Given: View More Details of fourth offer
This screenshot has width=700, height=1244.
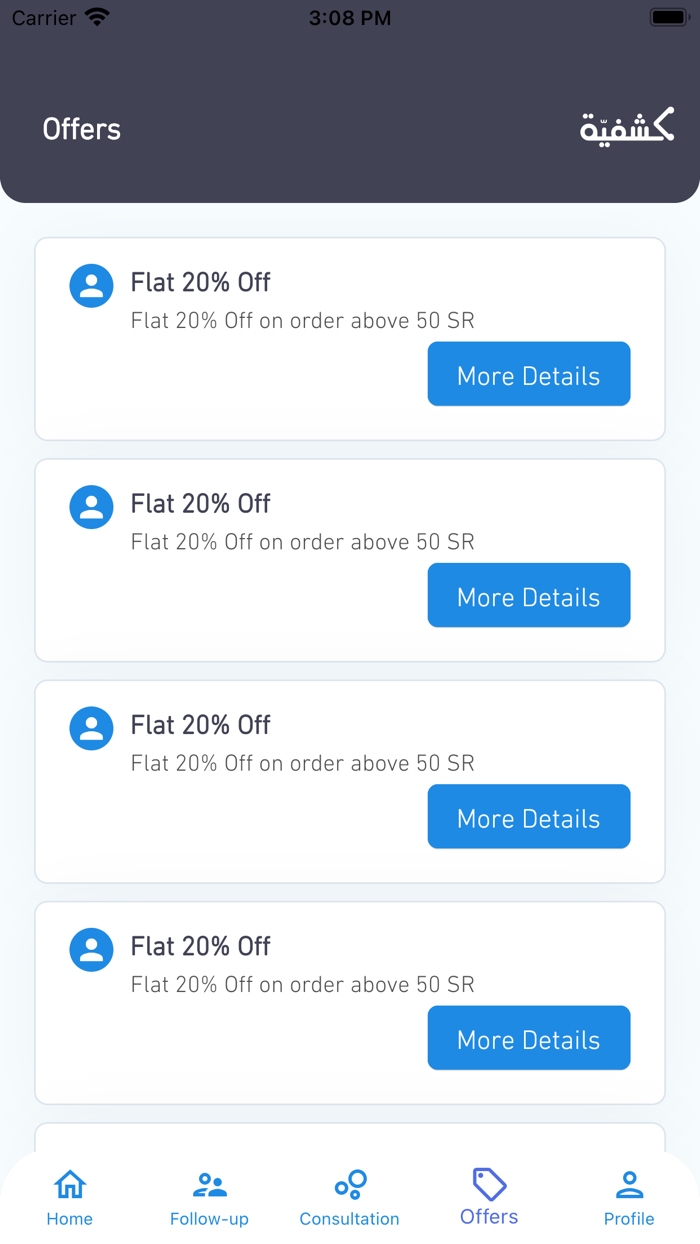Looking at the screenshot, I should coord(529,1038).
